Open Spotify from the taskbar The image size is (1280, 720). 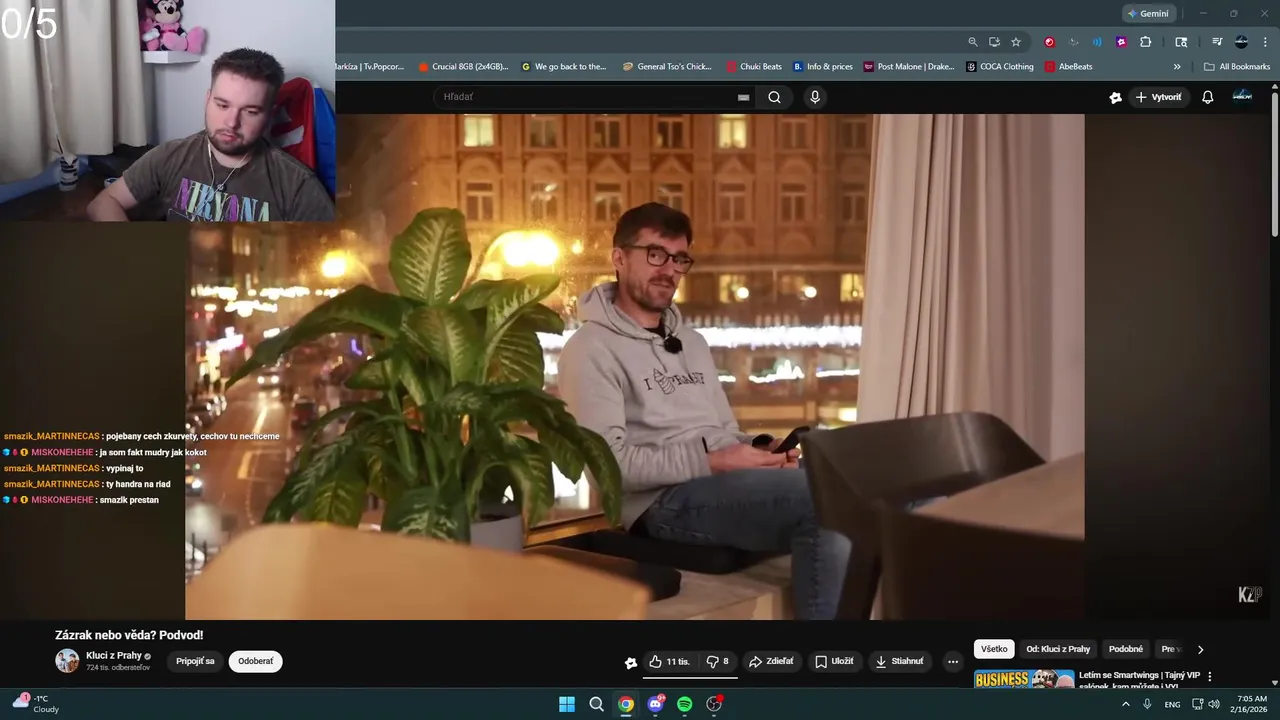684,704
